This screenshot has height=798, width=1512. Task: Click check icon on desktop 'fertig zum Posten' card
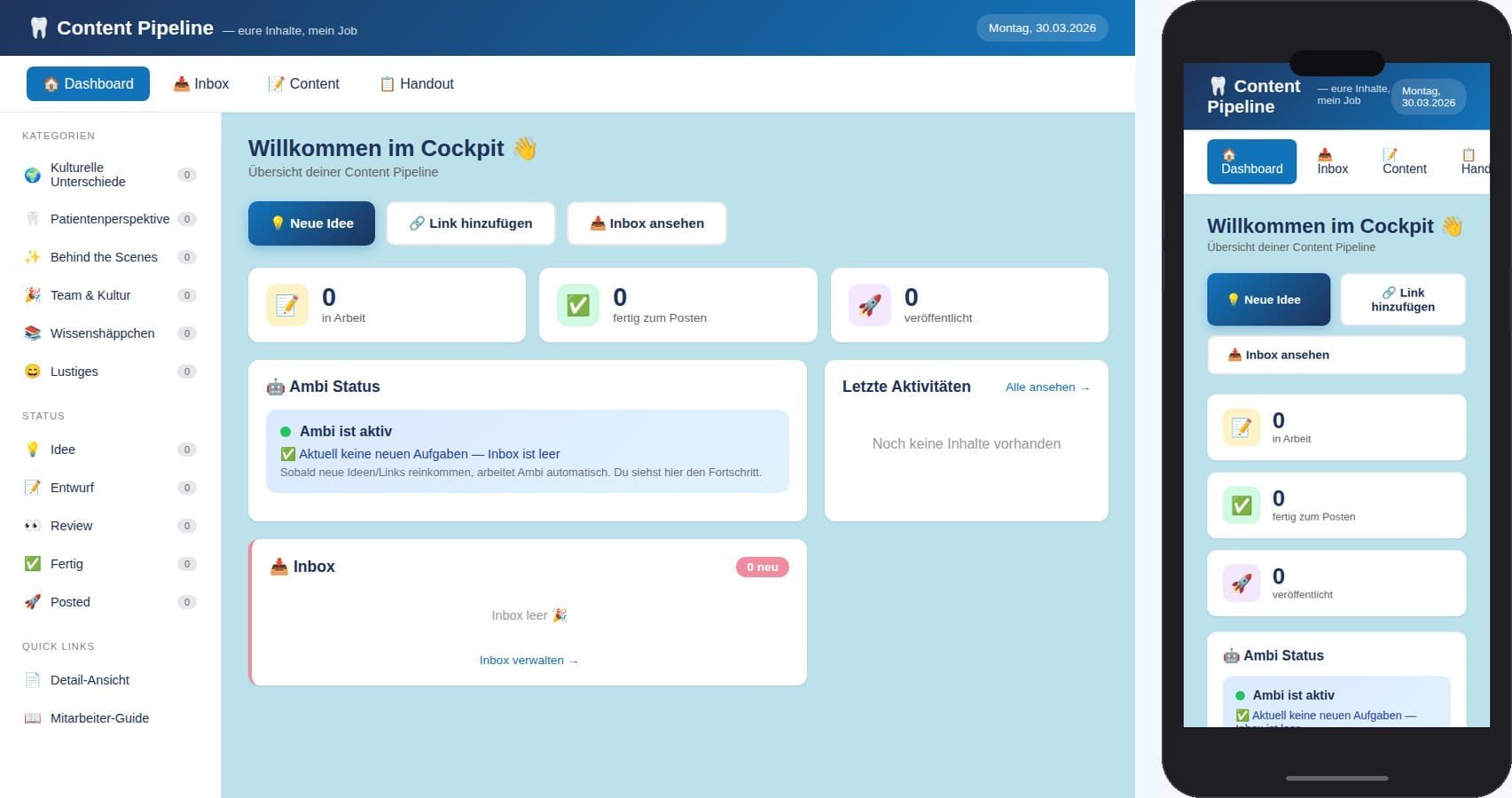pyautogui.click(x=578, y=305)
